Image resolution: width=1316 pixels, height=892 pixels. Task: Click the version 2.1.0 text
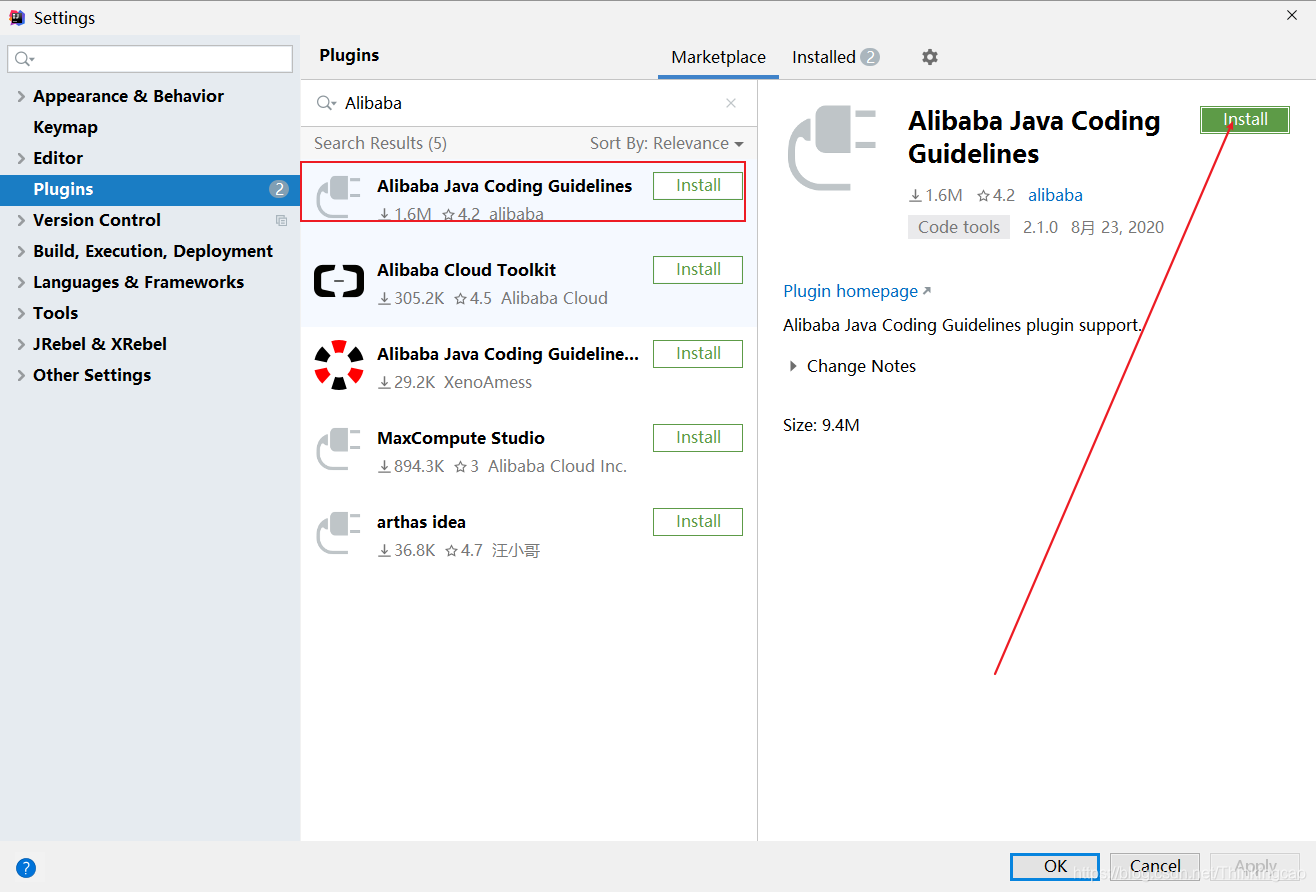click(1040, 227)
